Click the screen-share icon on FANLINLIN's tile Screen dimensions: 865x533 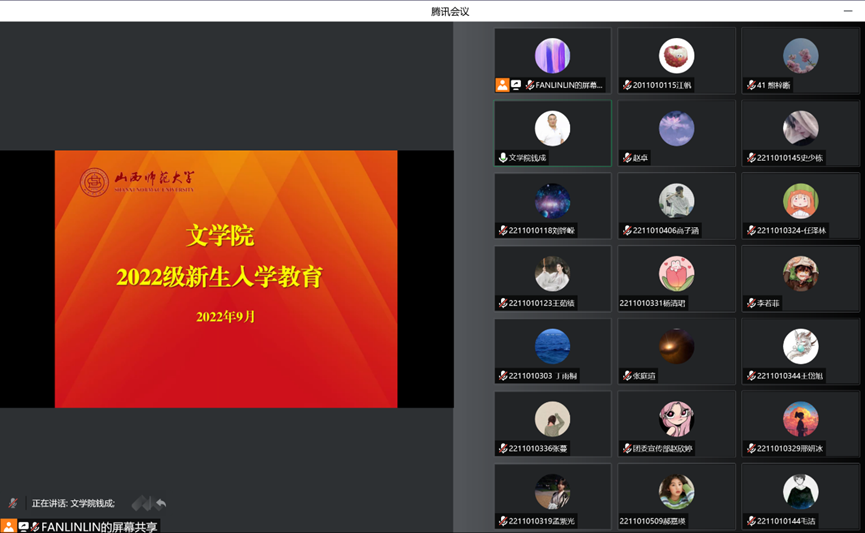coord(516,85)
